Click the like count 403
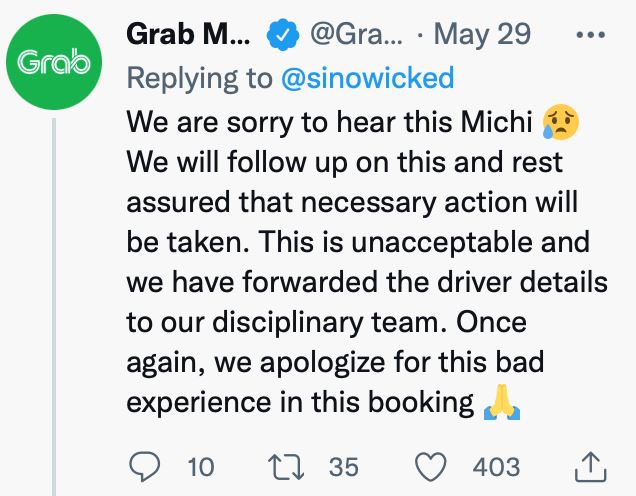This screenshot has width=636, height=496. tap(497, 466)
